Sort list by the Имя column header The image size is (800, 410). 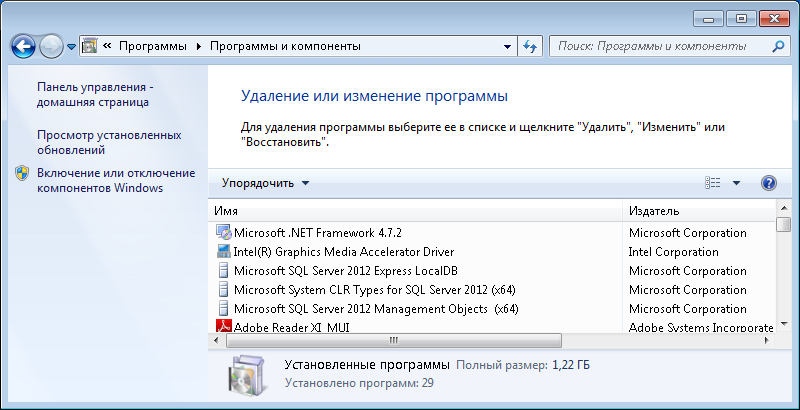click(x=415, y=211)
